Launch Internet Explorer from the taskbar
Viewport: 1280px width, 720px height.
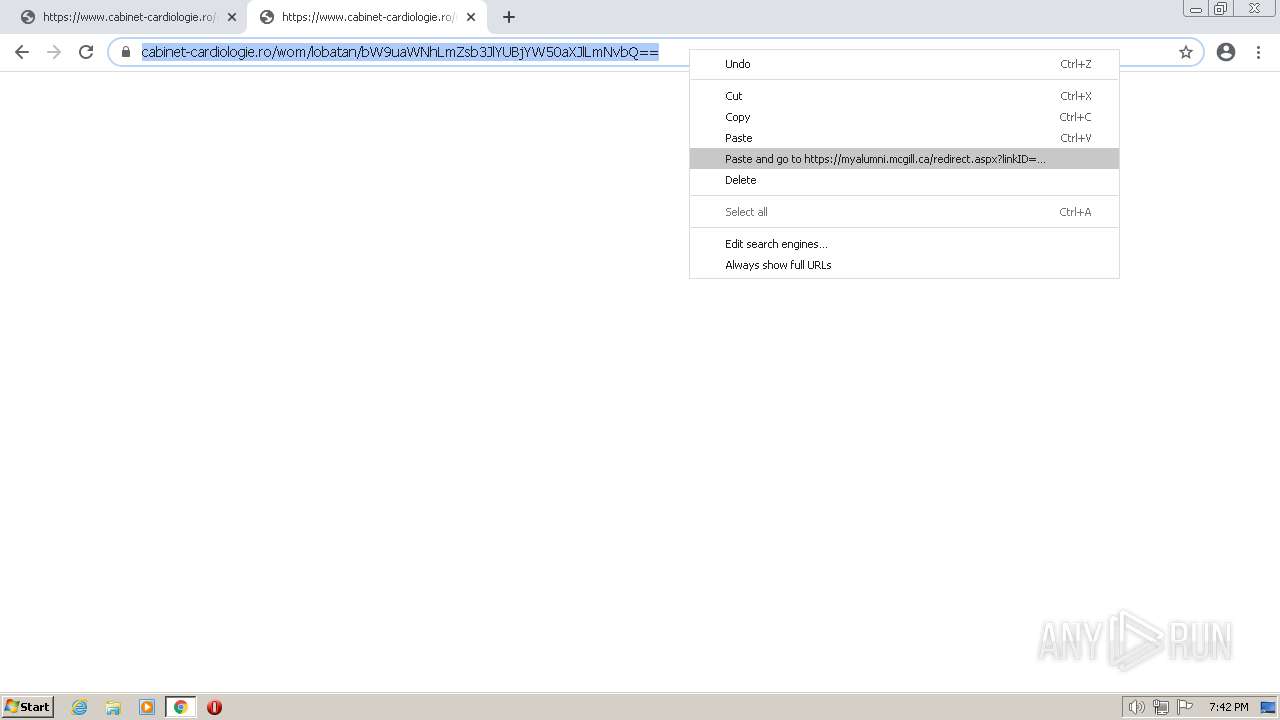(80, 707)
